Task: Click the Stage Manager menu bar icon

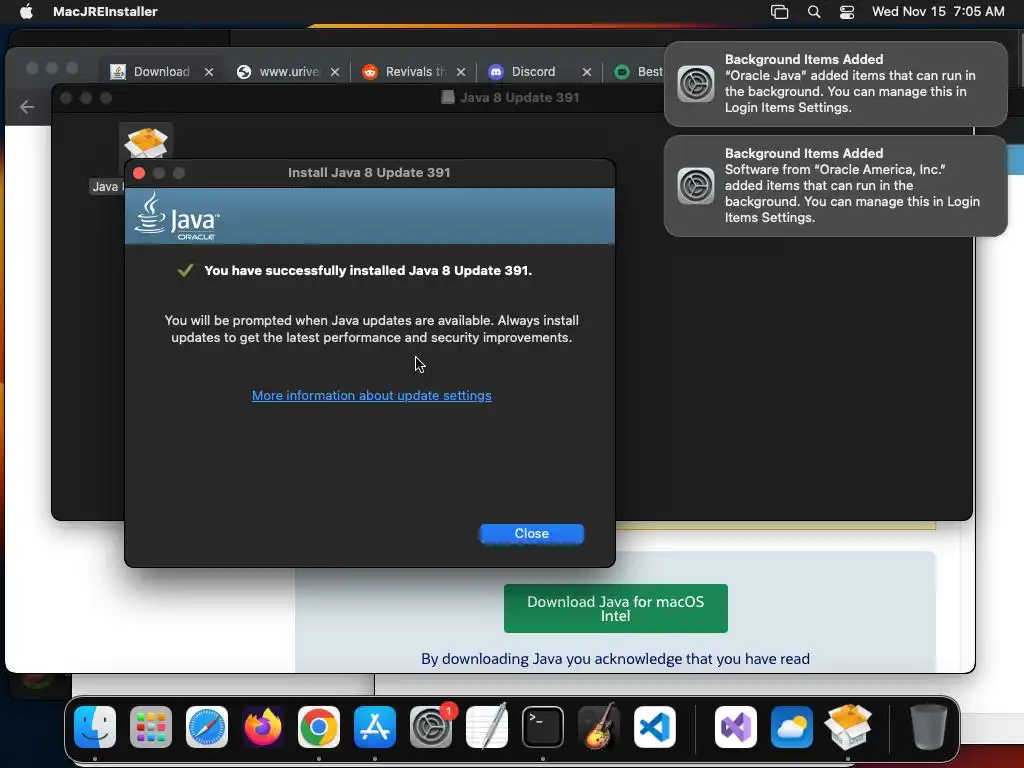Action: click(780, 12)
